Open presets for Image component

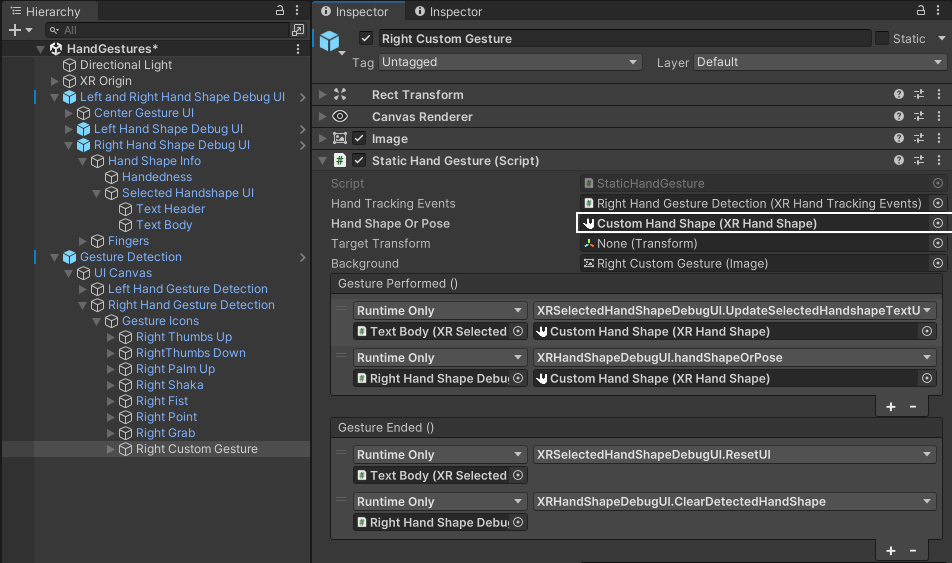click(919, 139)
